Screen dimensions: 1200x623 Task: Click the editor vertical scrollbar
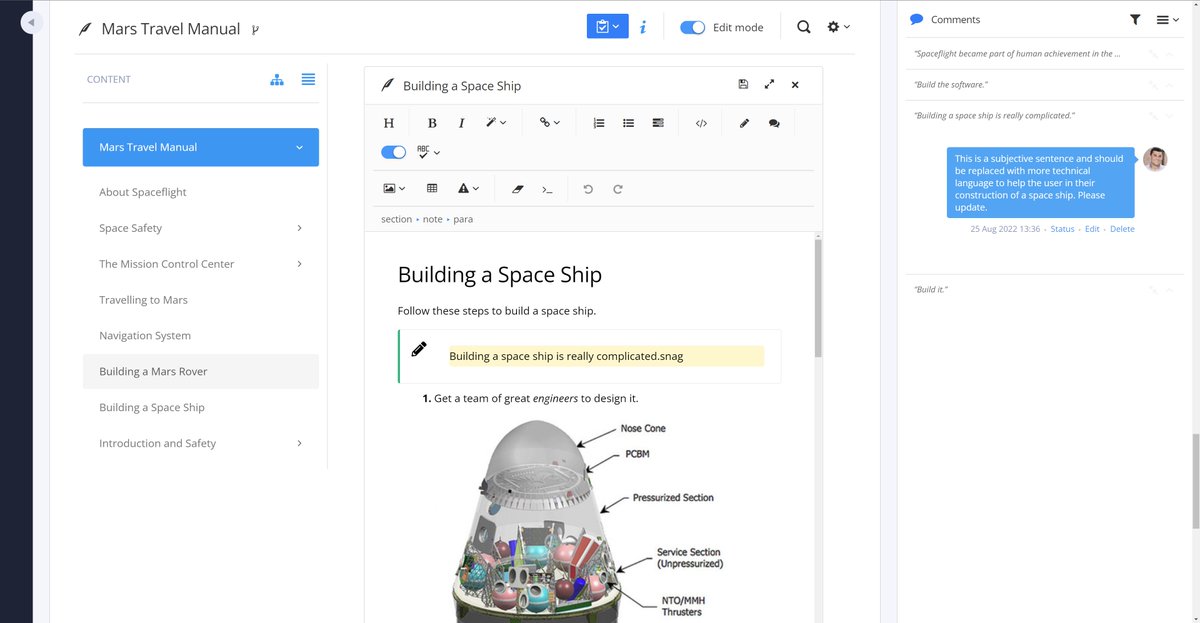pyautogui.click(x=818, y=298)
